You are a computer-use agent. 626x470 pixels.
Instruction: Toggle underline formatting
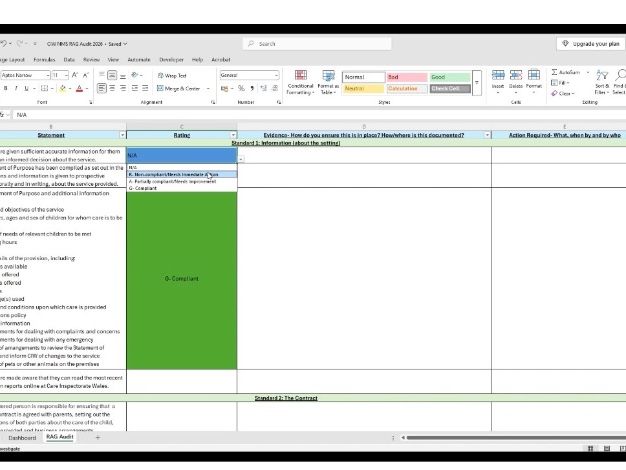click(x=26, y=88)
